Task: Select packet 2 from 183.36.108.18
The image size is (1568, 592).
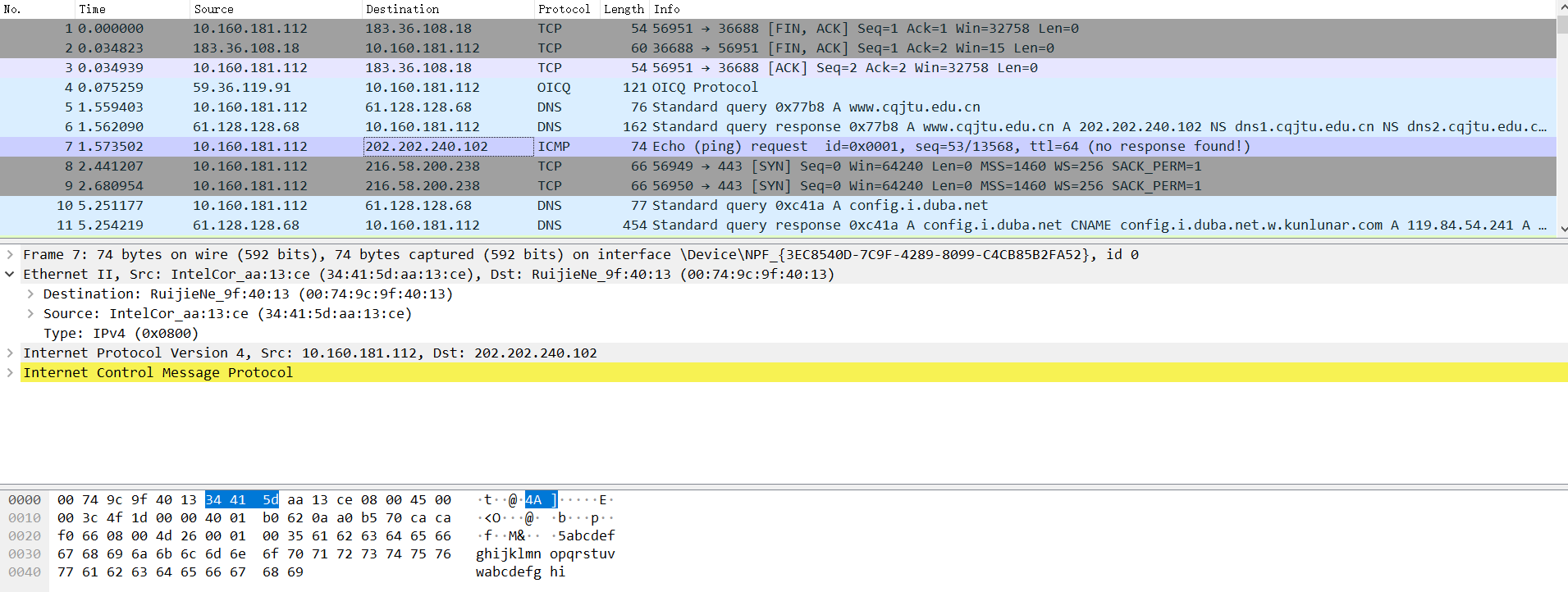Action: click(778, 48)
